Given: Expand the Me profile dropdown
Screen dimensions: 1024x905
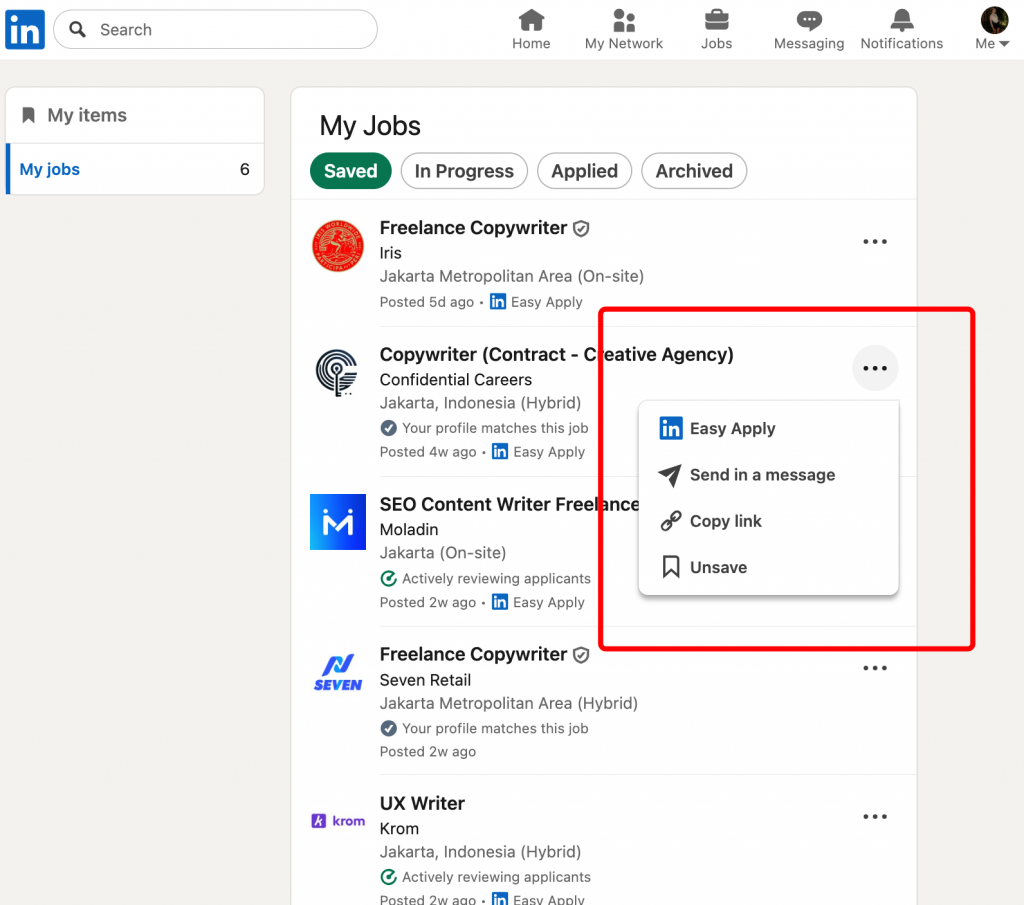Looking at the screenshot, I should [x=993, y=29].
